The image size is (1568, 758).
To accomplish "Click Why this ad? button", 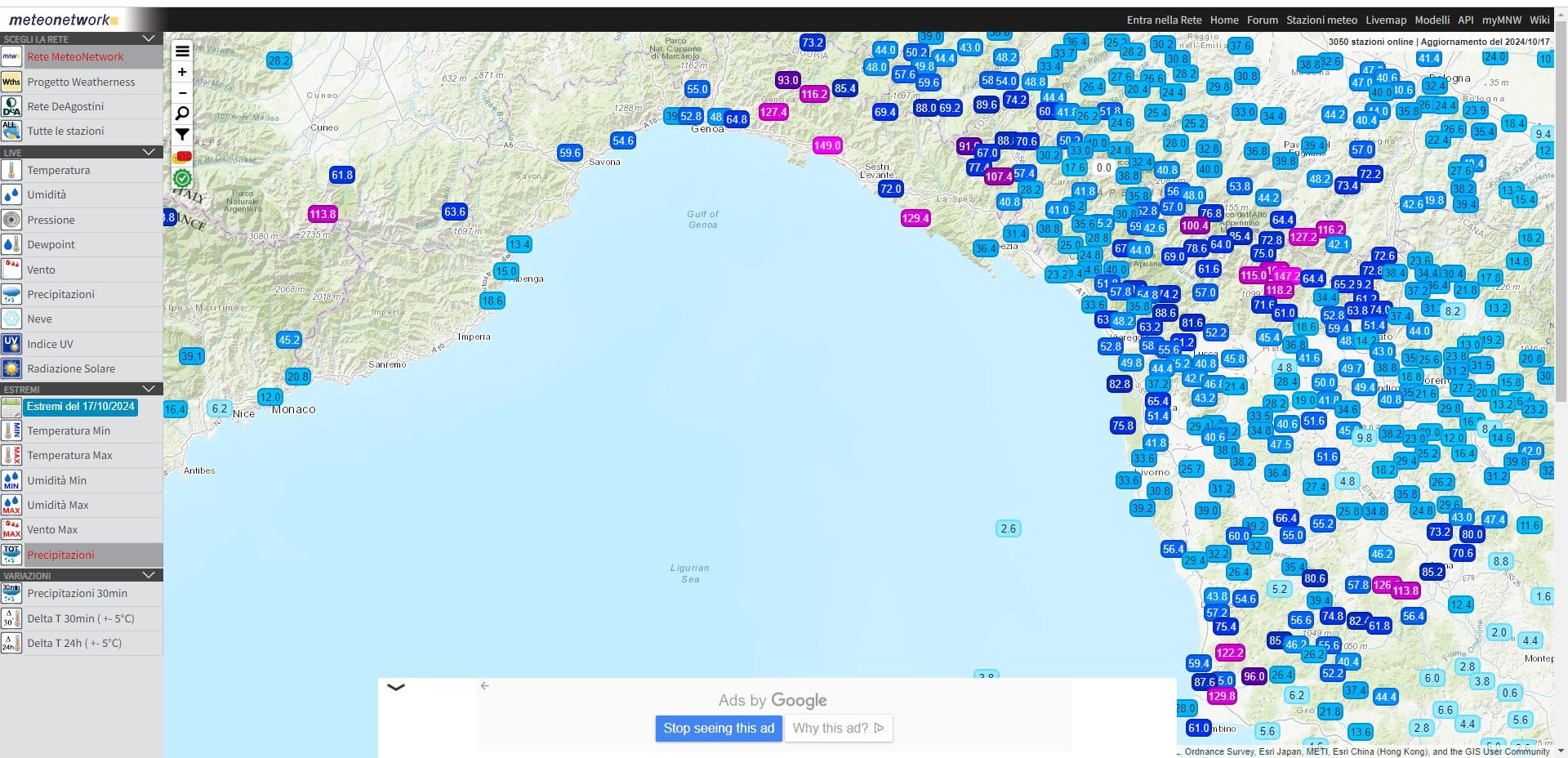I will [838, 728].
